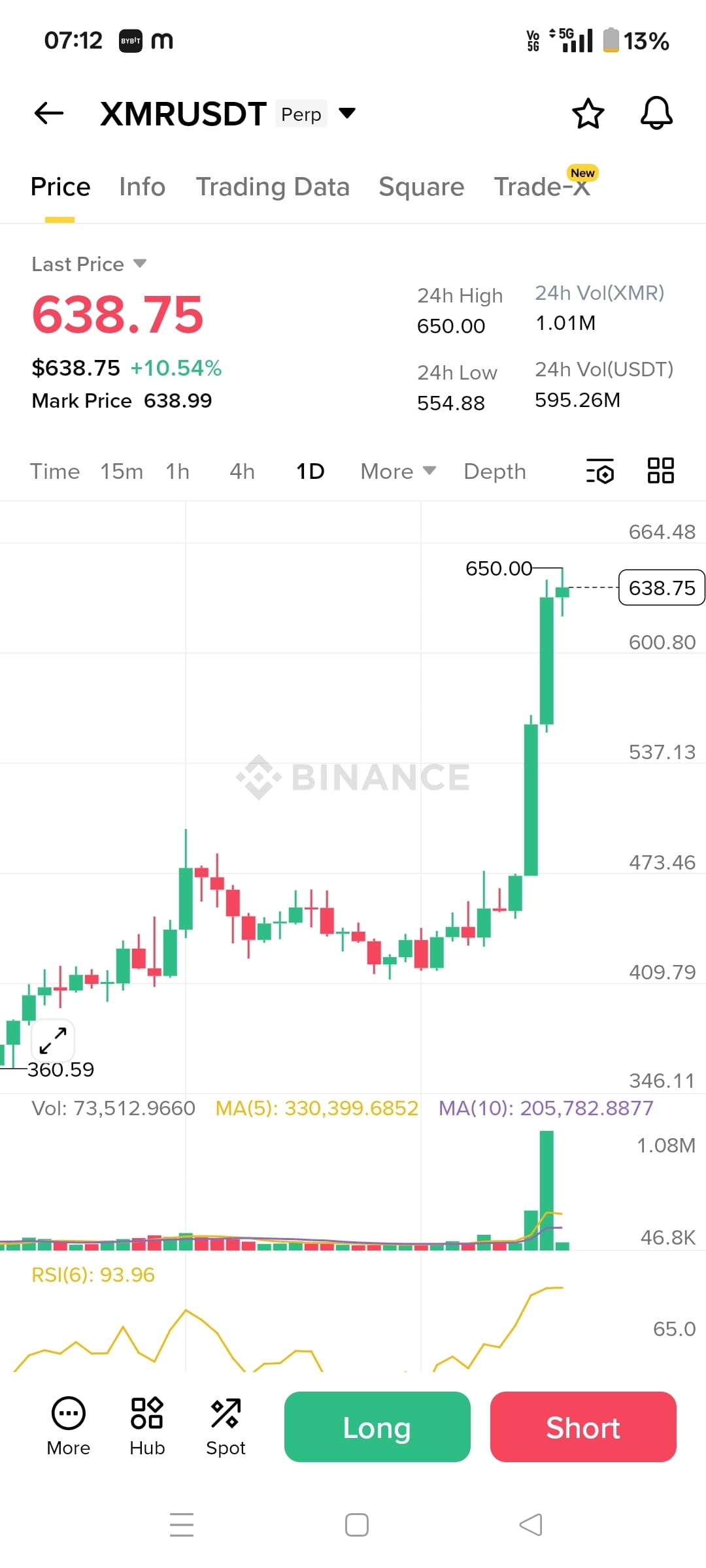This screenshot has height=1568, width=706.
Task: Tap the RSI(6): 93.96 indicator label
Action: click(x=93, y=1275)
